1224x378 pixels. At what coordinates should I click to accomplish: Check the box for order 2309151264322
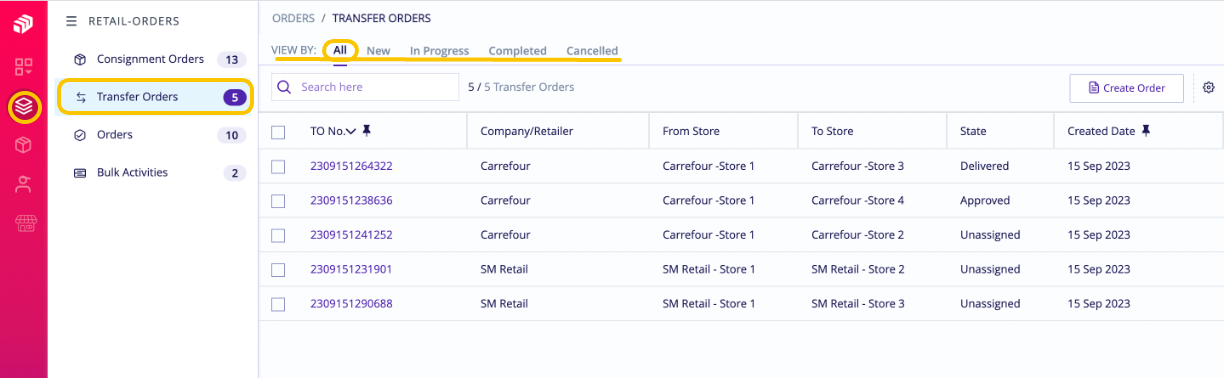(x=278, y=167)
